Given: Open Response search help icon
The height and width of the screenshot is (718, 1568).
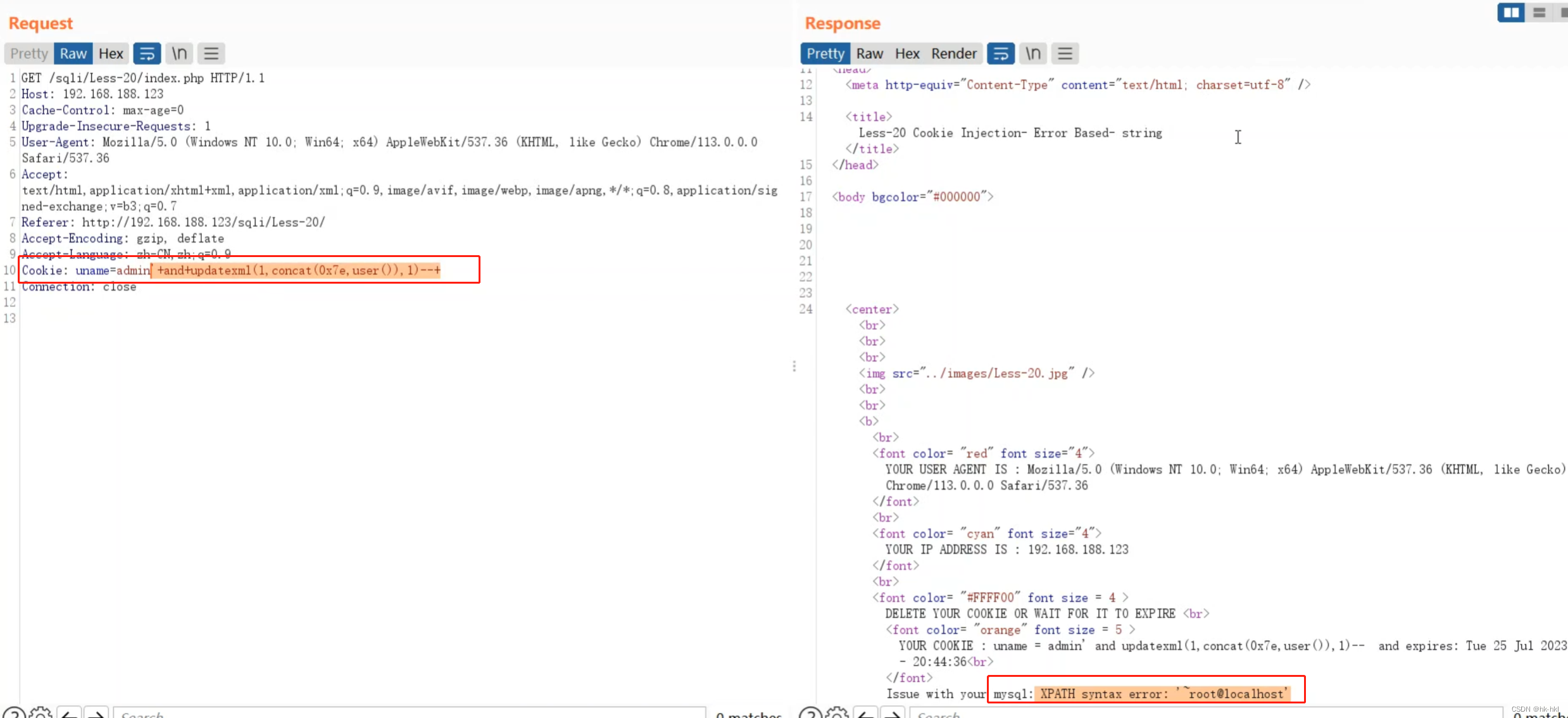Looking at the screenshot, I should coord(810,713).
